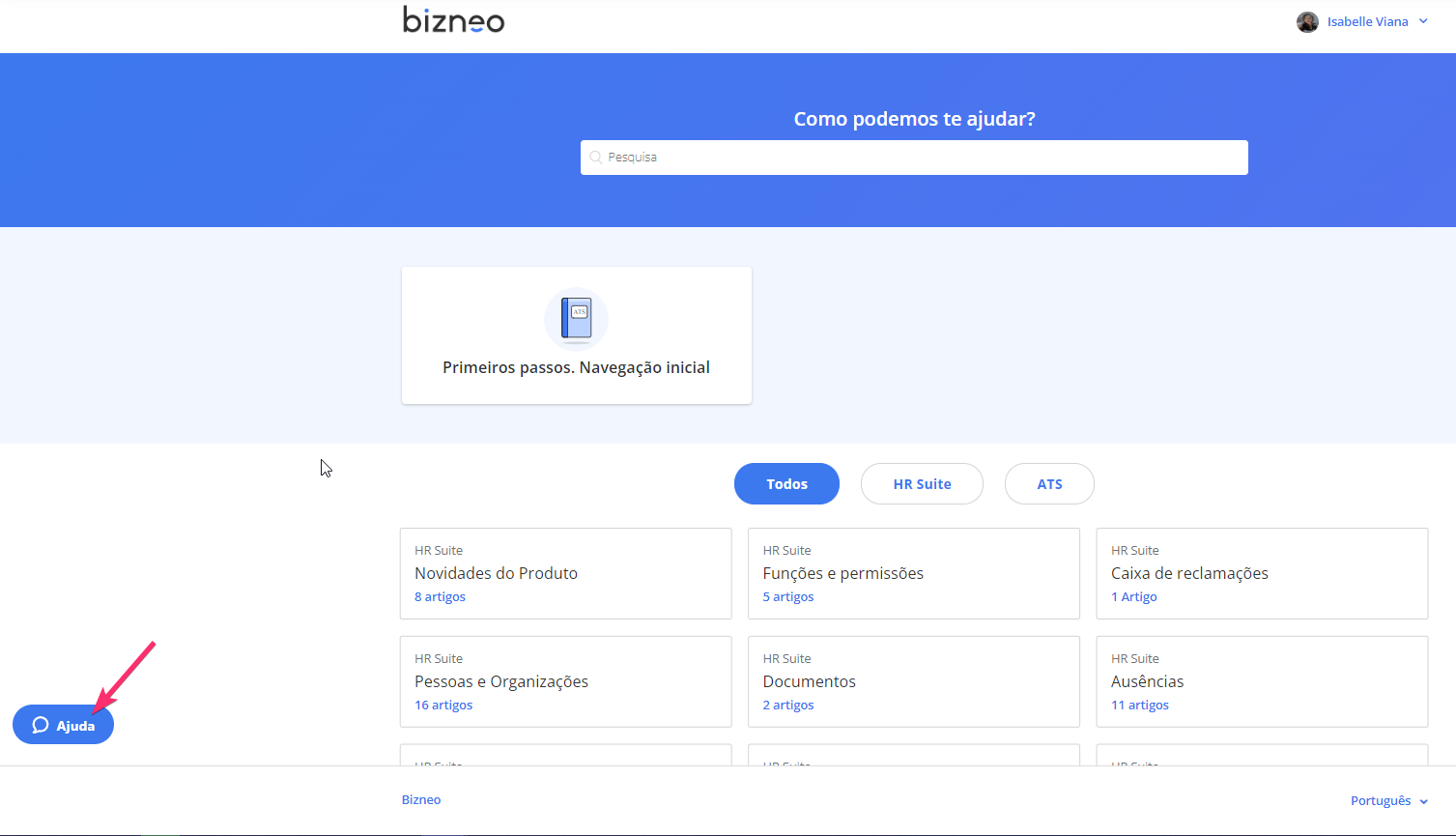The height and width of the screenshot is (836, 1456).
Task: Switch to the ATS filter
Action: click(x=1049, y=484)
